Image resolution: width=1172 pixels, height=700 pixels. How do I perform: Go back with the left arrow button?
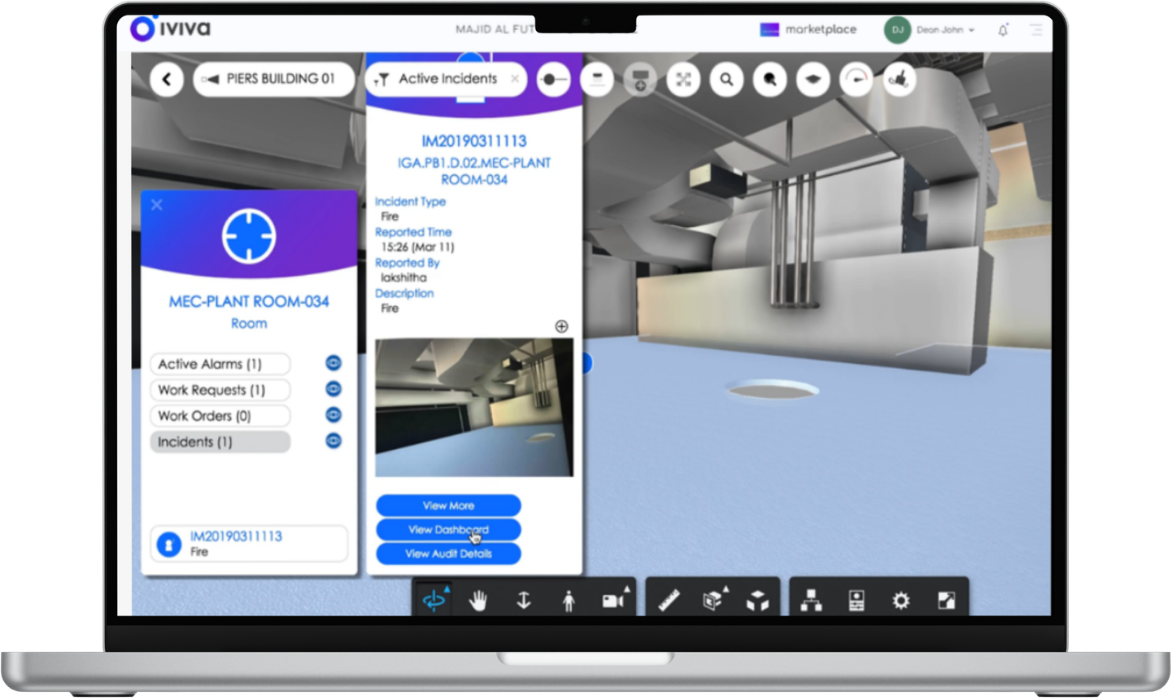(167, 79)
